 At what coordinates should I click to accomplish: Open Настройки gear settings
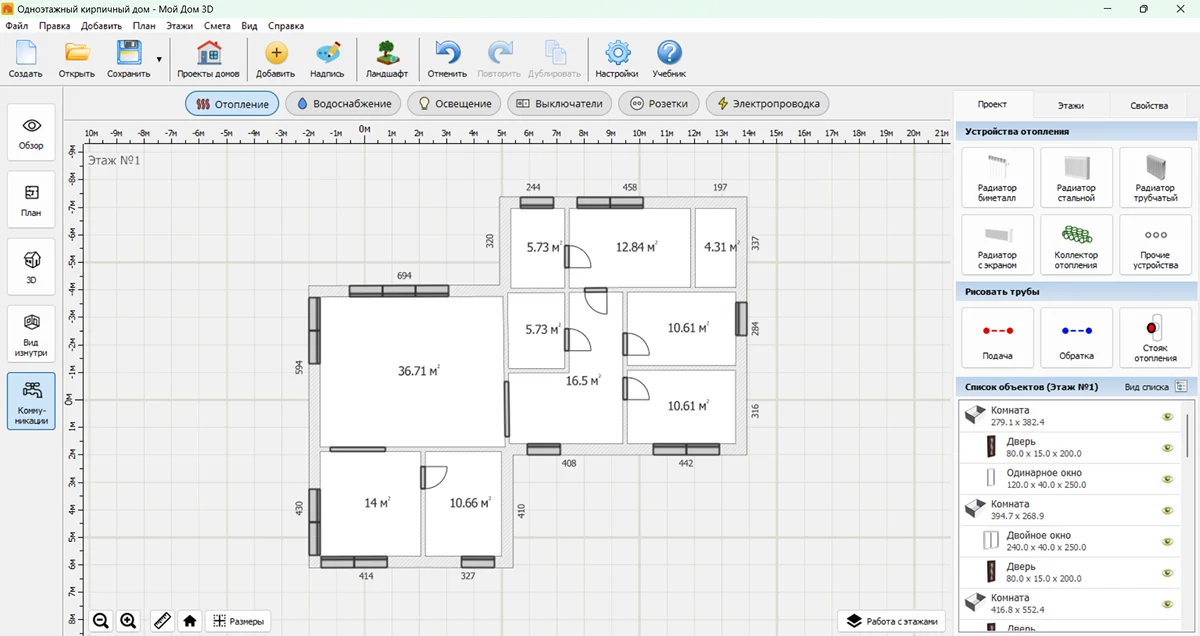(617, 60)
